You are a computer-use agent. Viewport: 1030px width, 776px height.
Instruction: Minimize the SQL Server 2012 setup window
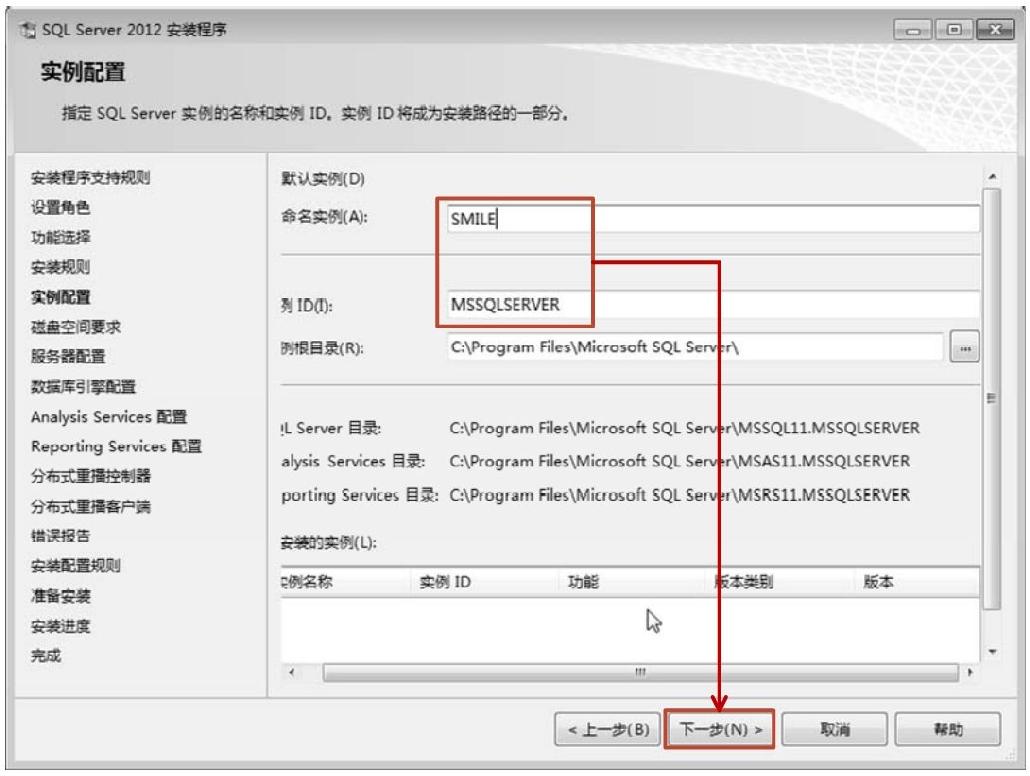point(912,30)
